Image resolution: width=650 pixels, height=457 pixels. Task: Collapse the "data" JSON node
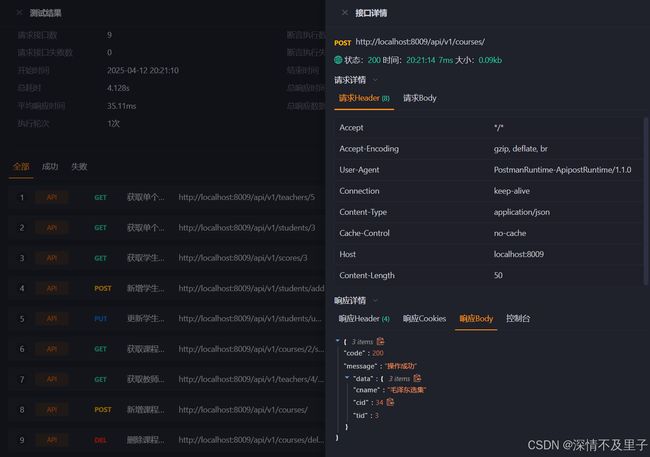347,378
